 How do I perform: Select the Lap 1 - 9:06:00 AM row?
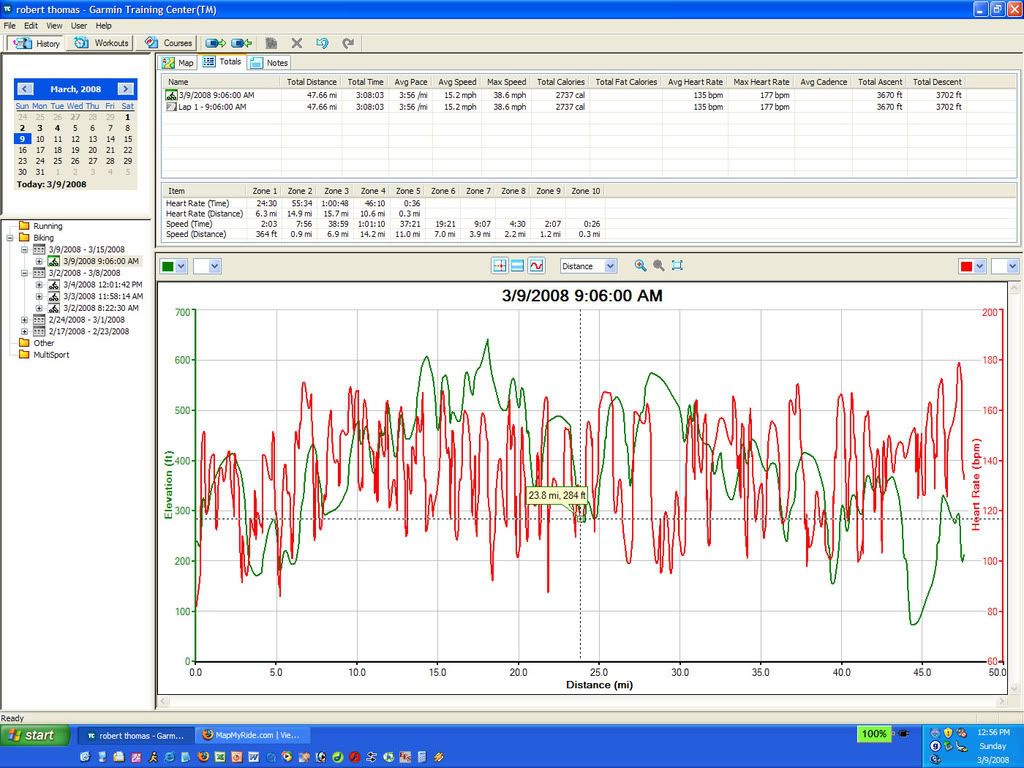point(564,107)
